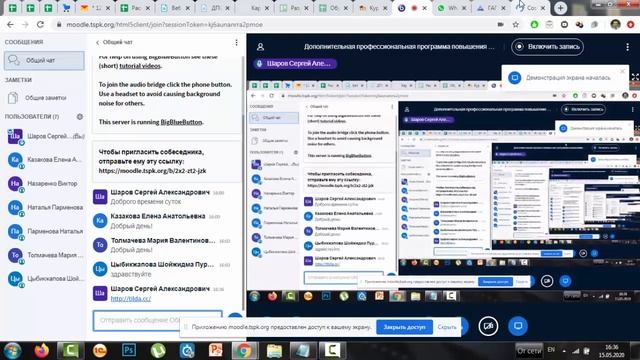Screen dimensions: 640x360
Task: Open a new browser tab
Action: pyautogui.click(x=560, y=8)
